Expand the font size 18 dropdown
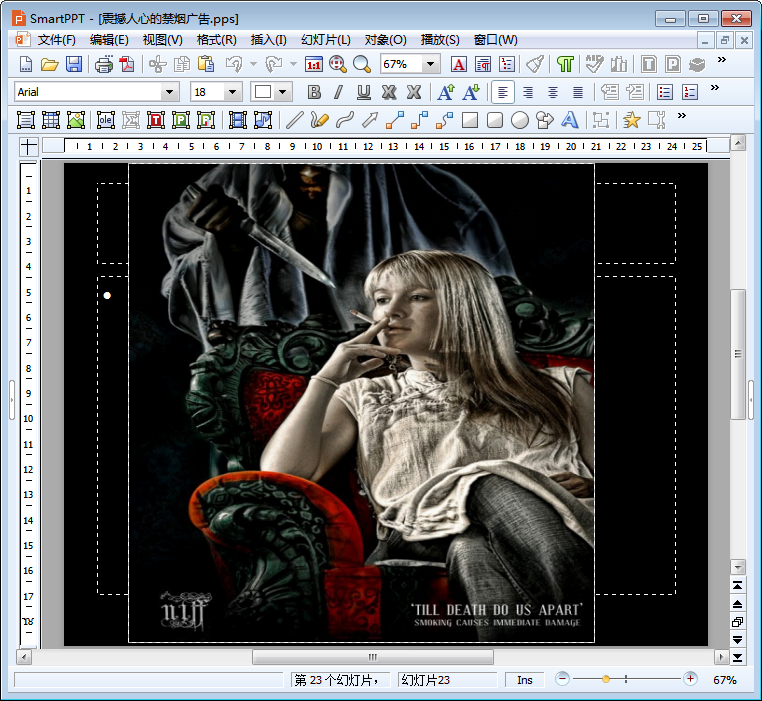762x701 pixels. 232,92
